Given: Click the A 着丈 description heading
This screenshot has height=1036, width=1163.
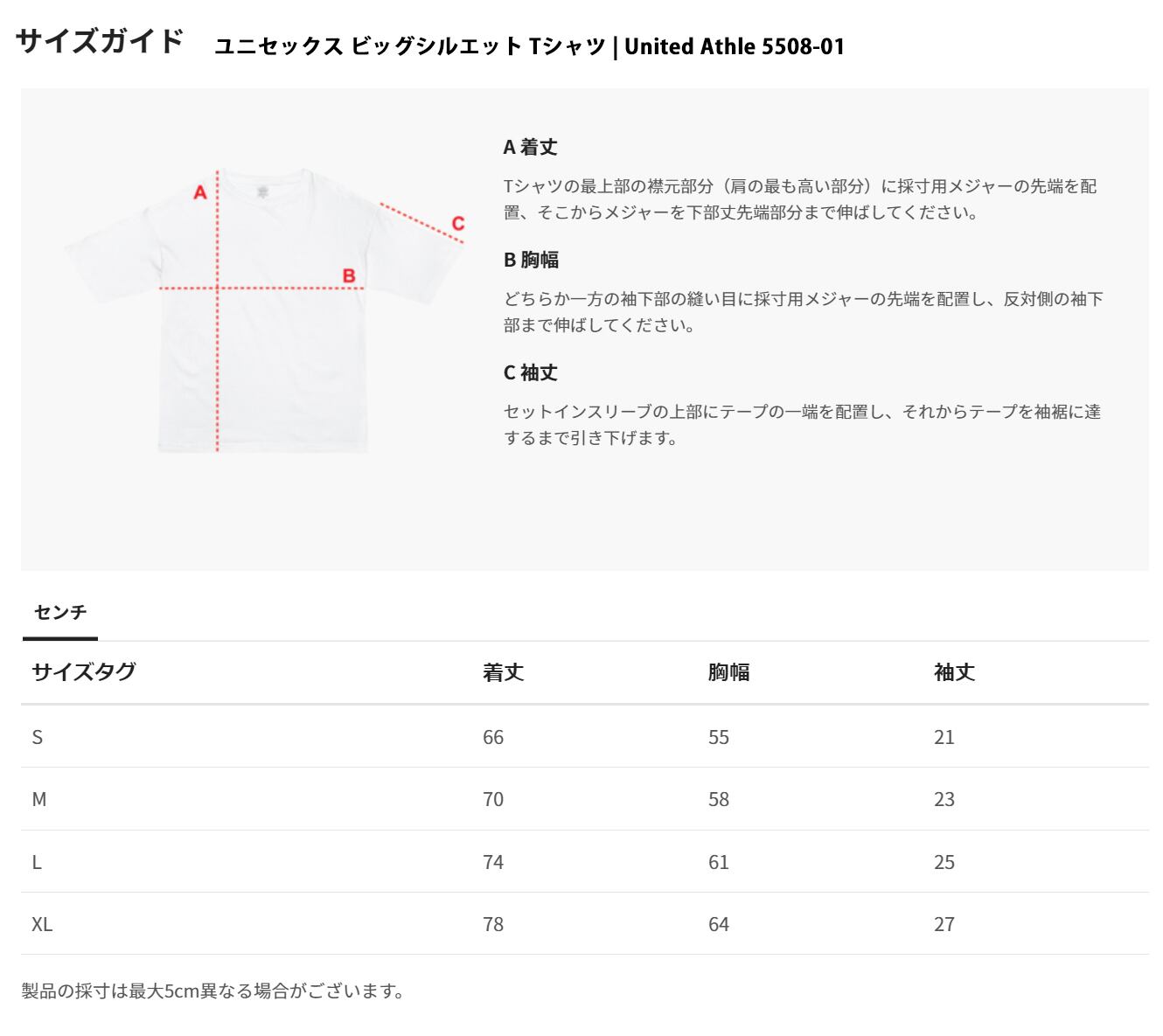Looking at the screenshot, I should (530, 147).
